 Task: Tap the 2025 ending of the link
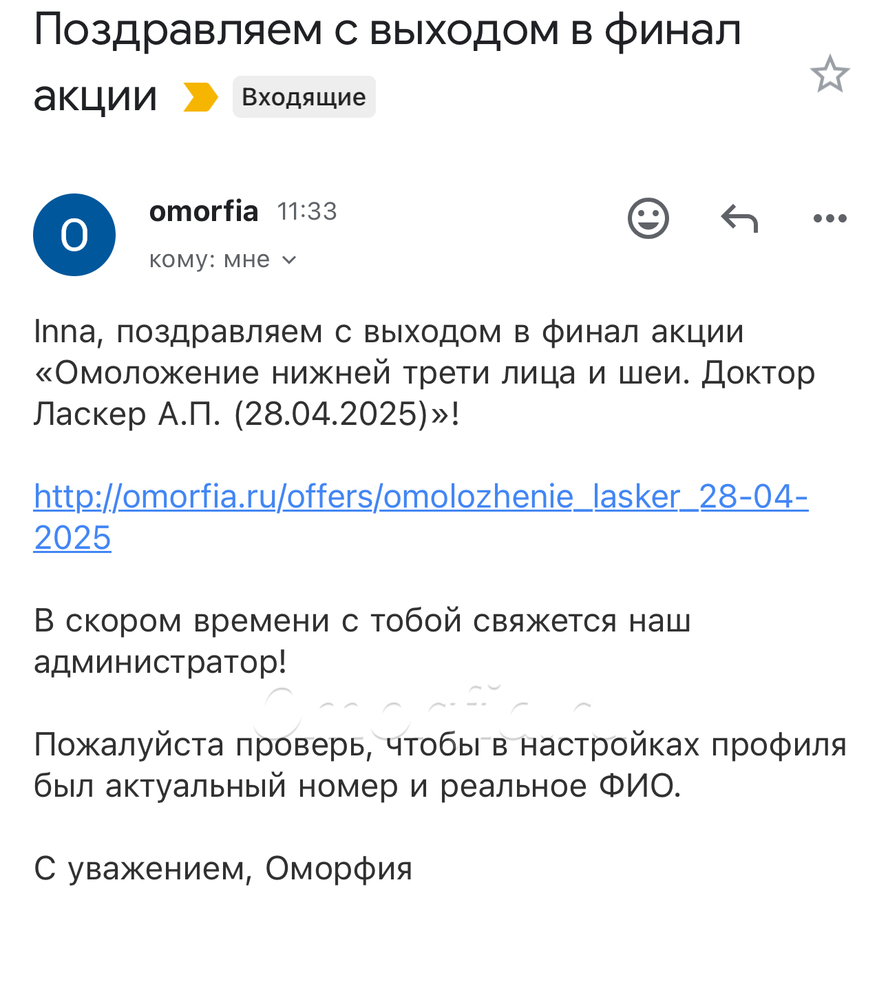coord(72,538)
